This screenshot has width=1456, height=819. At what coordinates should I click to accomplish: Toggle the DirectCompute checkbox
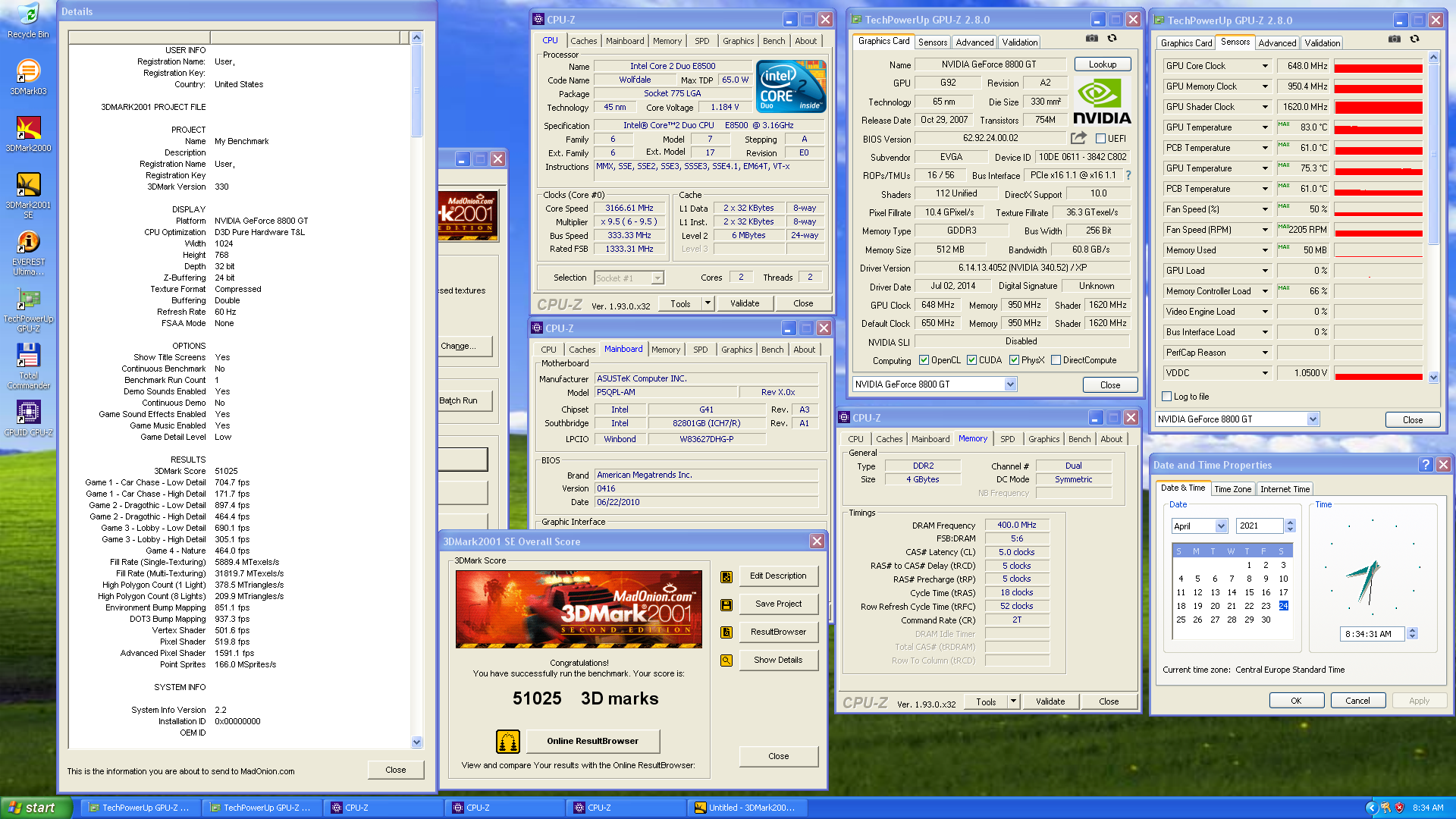1056,361
